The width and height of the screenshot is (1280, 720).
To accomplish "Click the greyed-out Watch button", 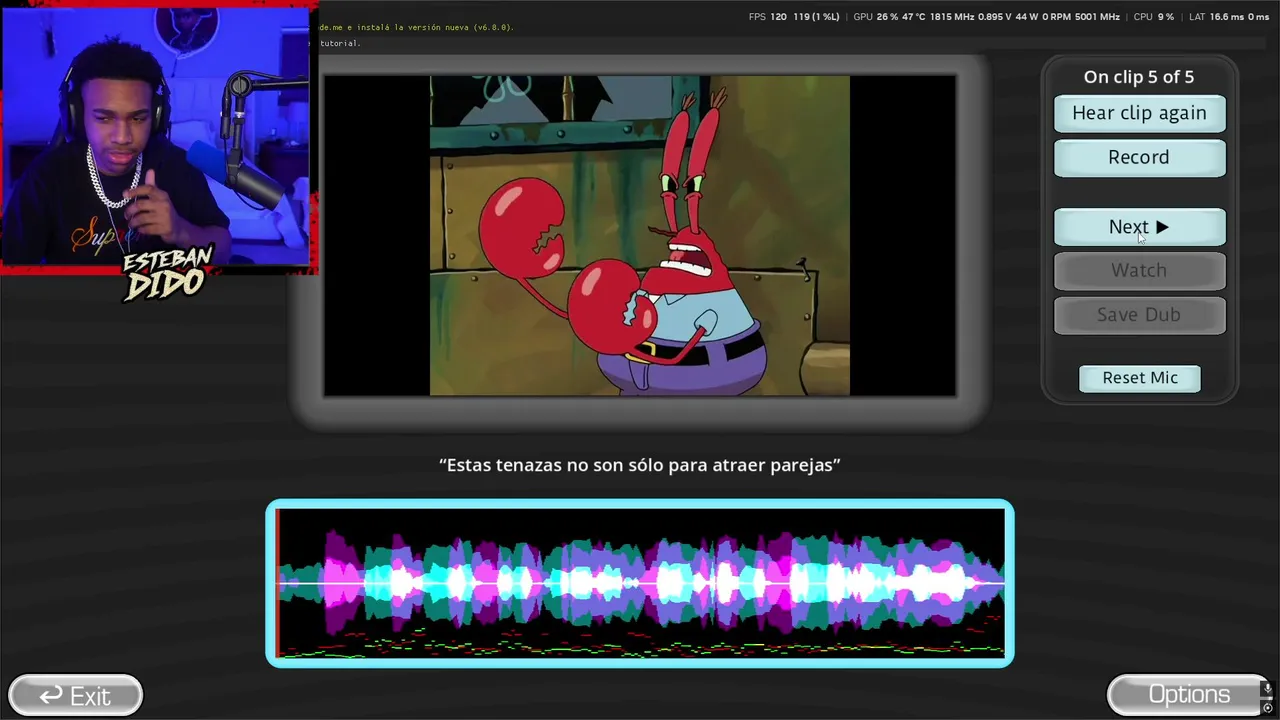I will (1139, 270).
